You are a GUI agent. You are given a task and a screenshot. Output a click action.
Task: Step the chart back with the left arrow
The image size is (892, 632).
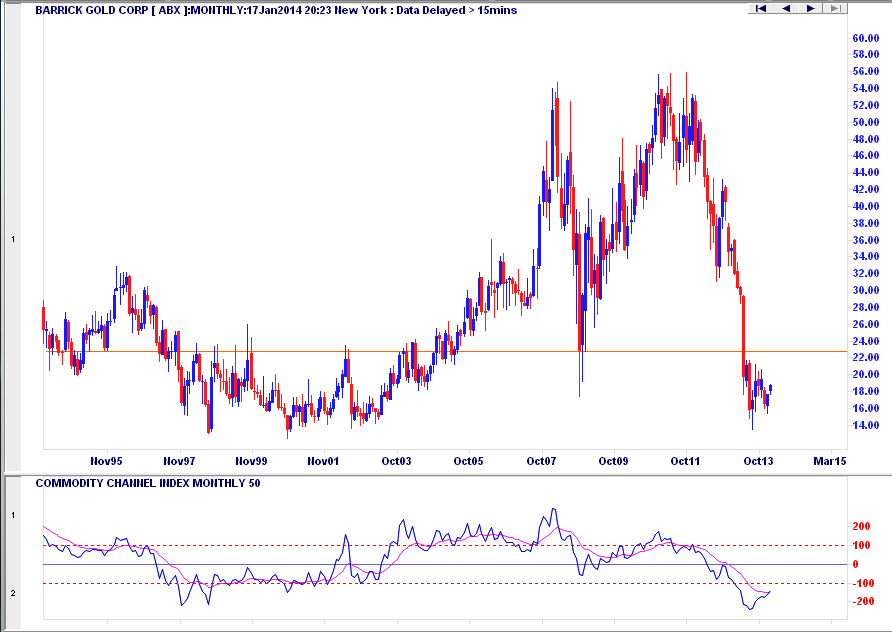786,9
